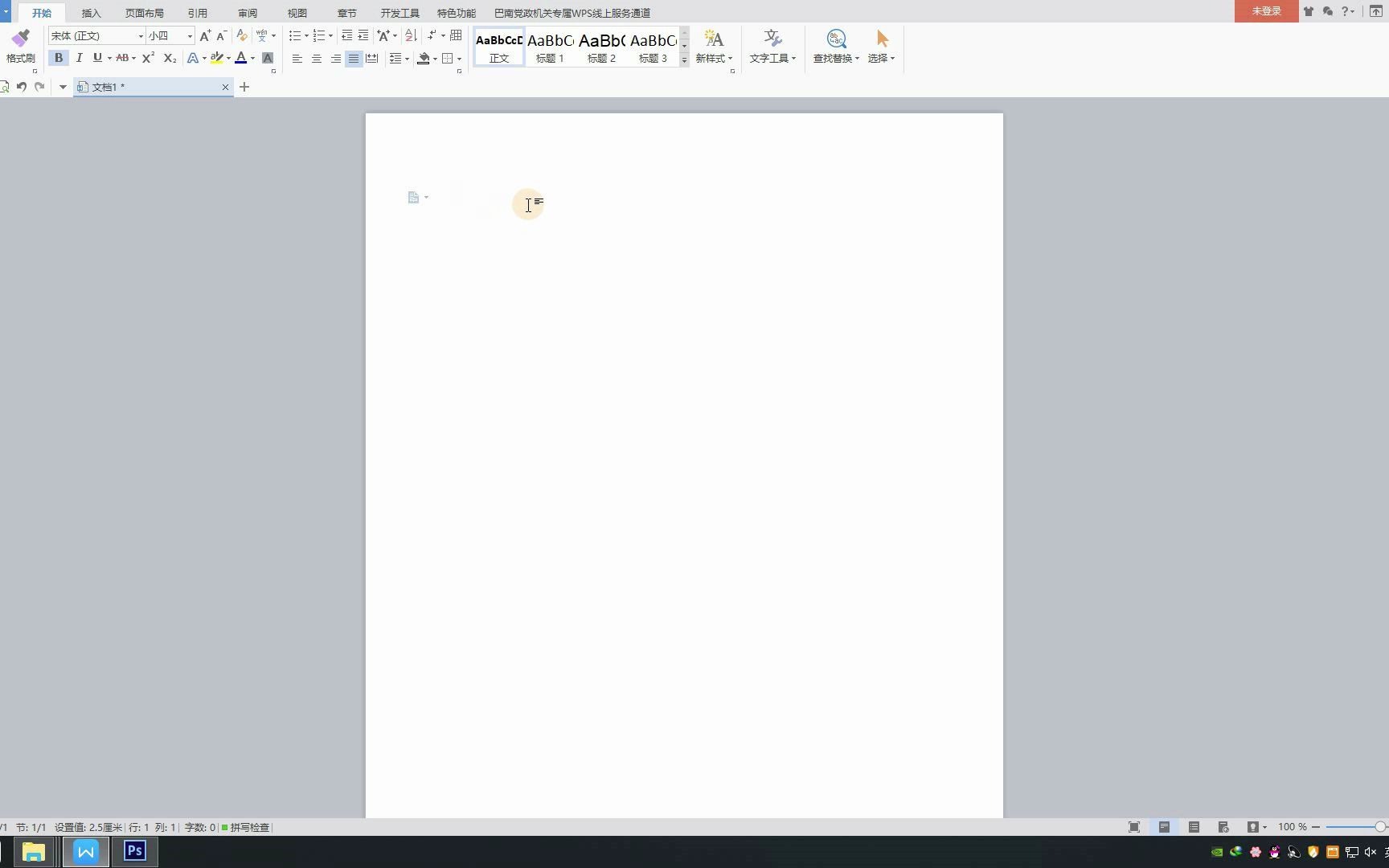Screen dimensions: 1389x868
Task: Click the phonetic guide wén icon
Action: (261, 35)
